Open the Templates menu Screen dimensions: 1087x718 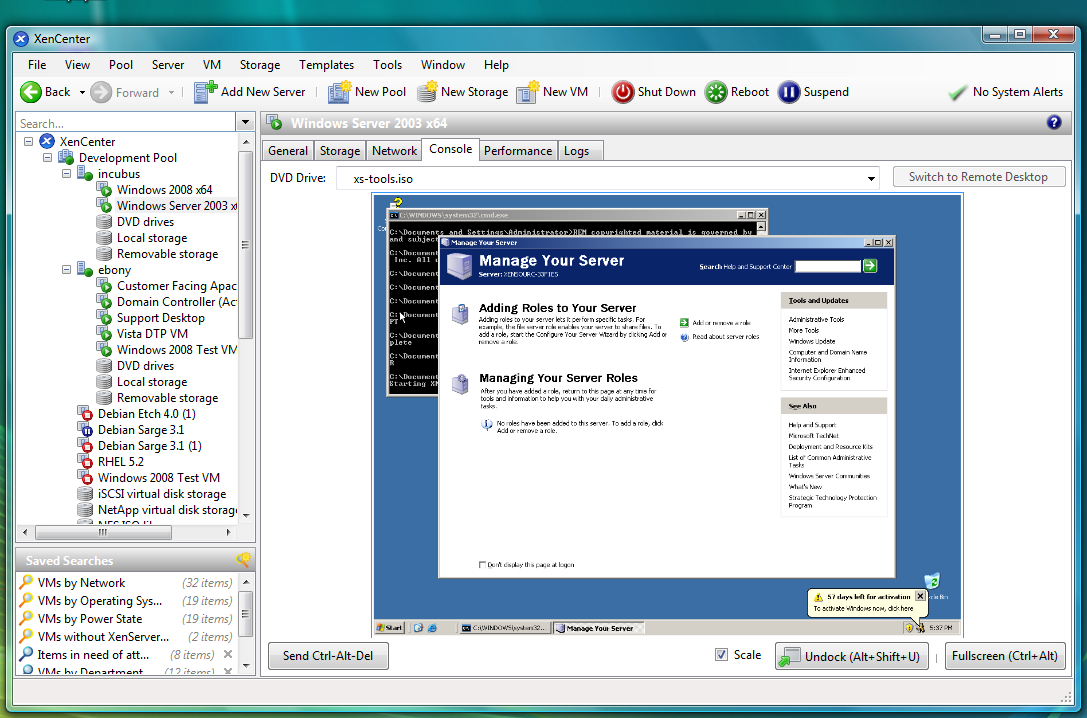326,65
